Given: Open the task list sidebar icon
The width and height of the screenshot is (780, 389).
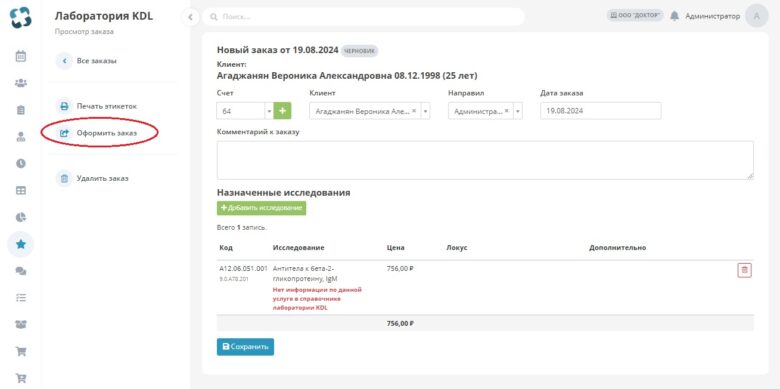Looking at the screenshot, I should pyautogui.click(x=20, y=297).
